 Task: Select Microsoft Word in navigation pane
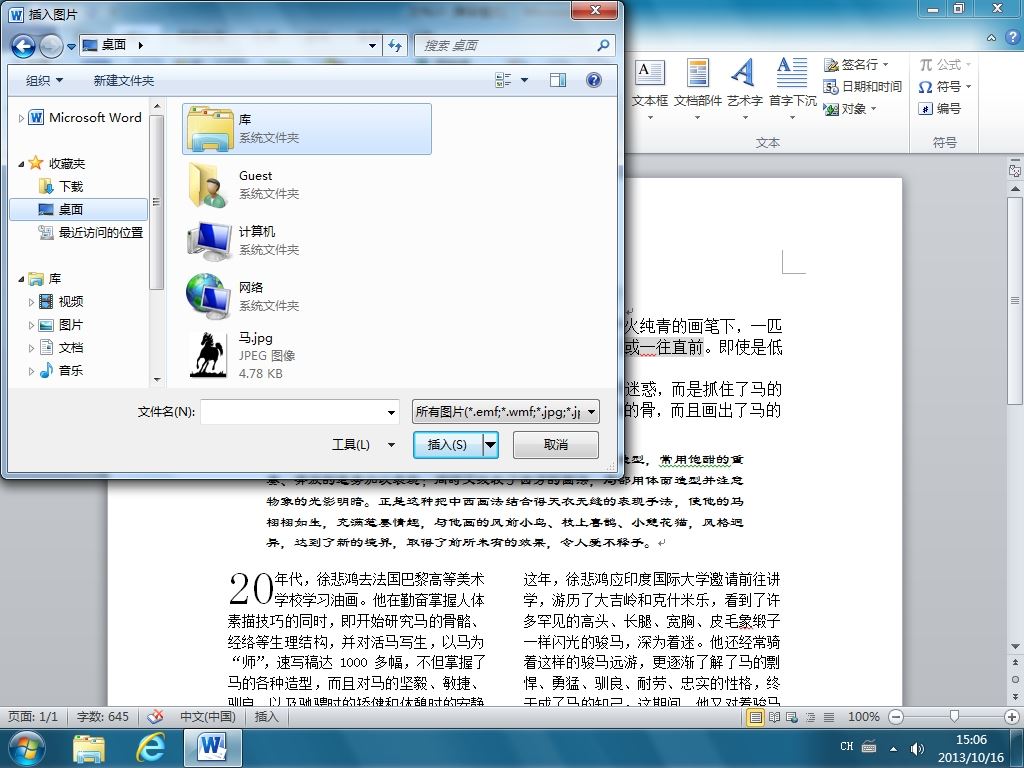85,118
